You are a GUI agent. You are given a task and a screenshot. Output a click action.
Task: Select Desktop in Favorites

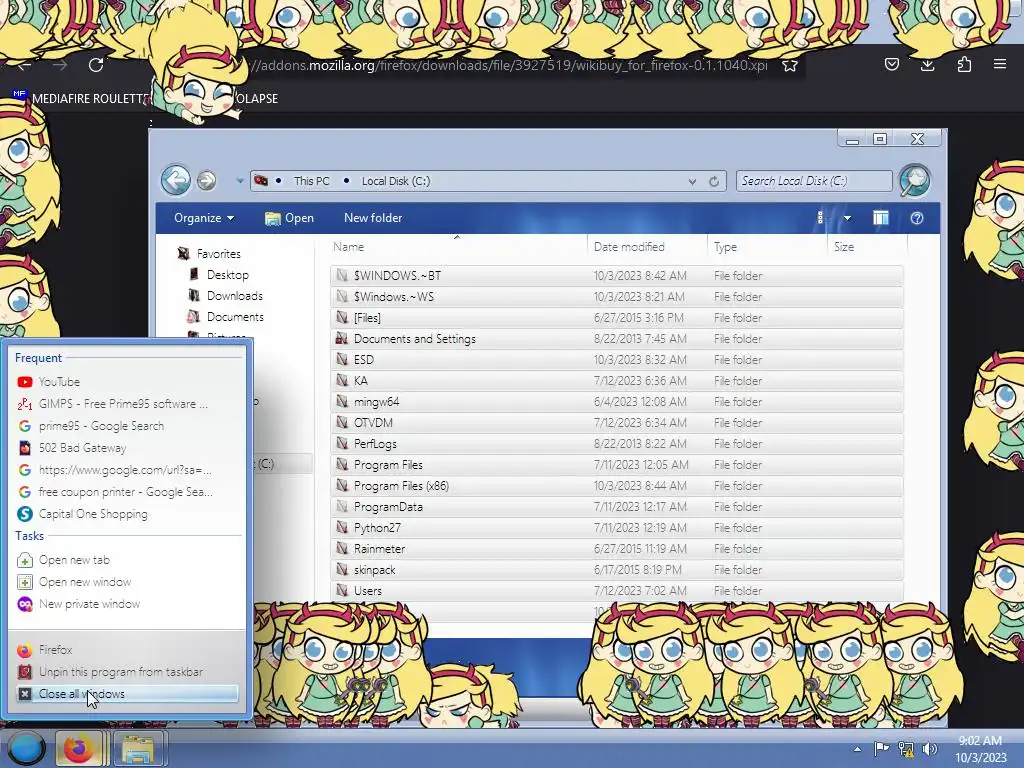pos(227,275)
